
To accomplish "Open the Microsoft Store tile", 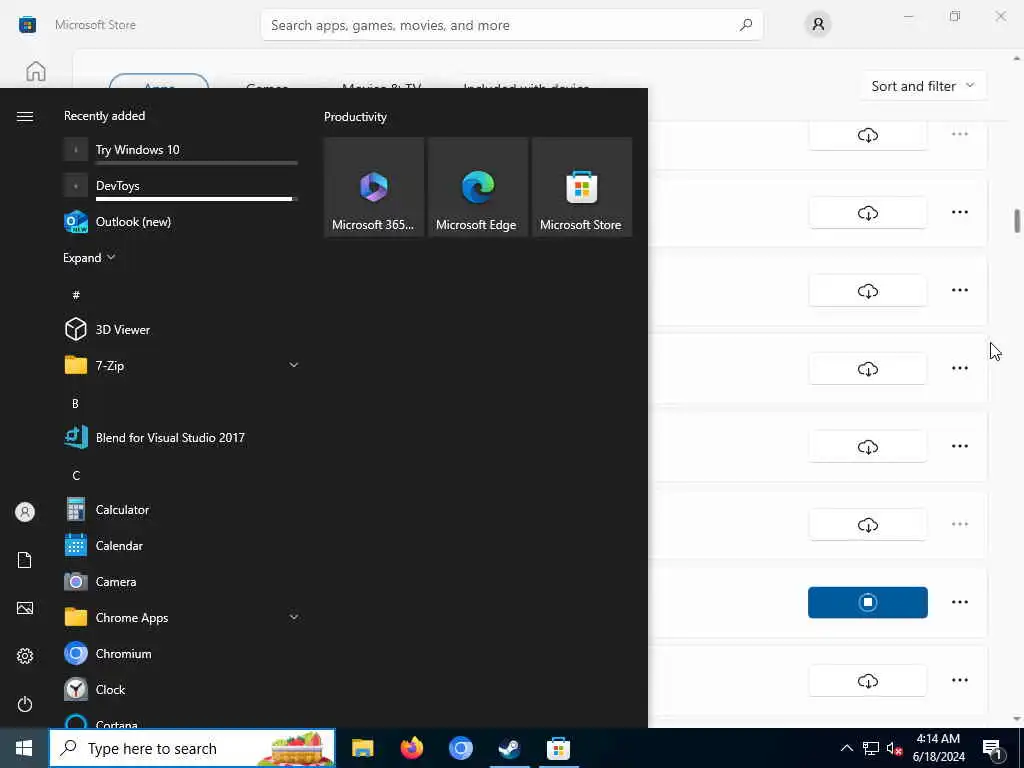I will [x=581, y=187].
